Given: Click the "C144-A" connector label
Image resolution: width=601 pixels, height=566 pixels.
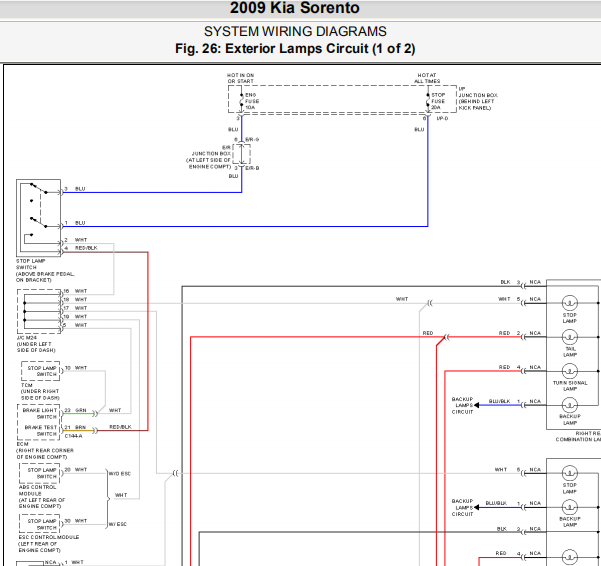Looking at the screenshot, I should 73,436.
